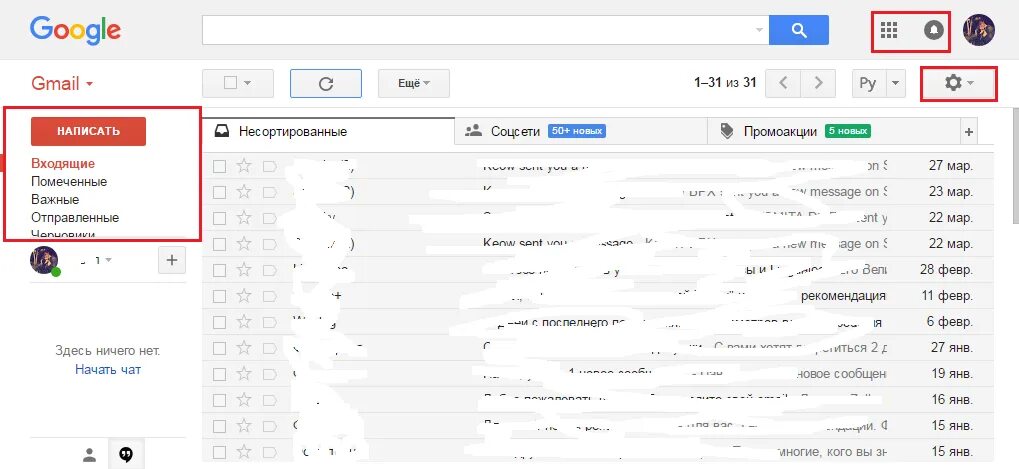Click the chat profile avatar
This screenshot has height=469, width=1019.
pos(44,260)
